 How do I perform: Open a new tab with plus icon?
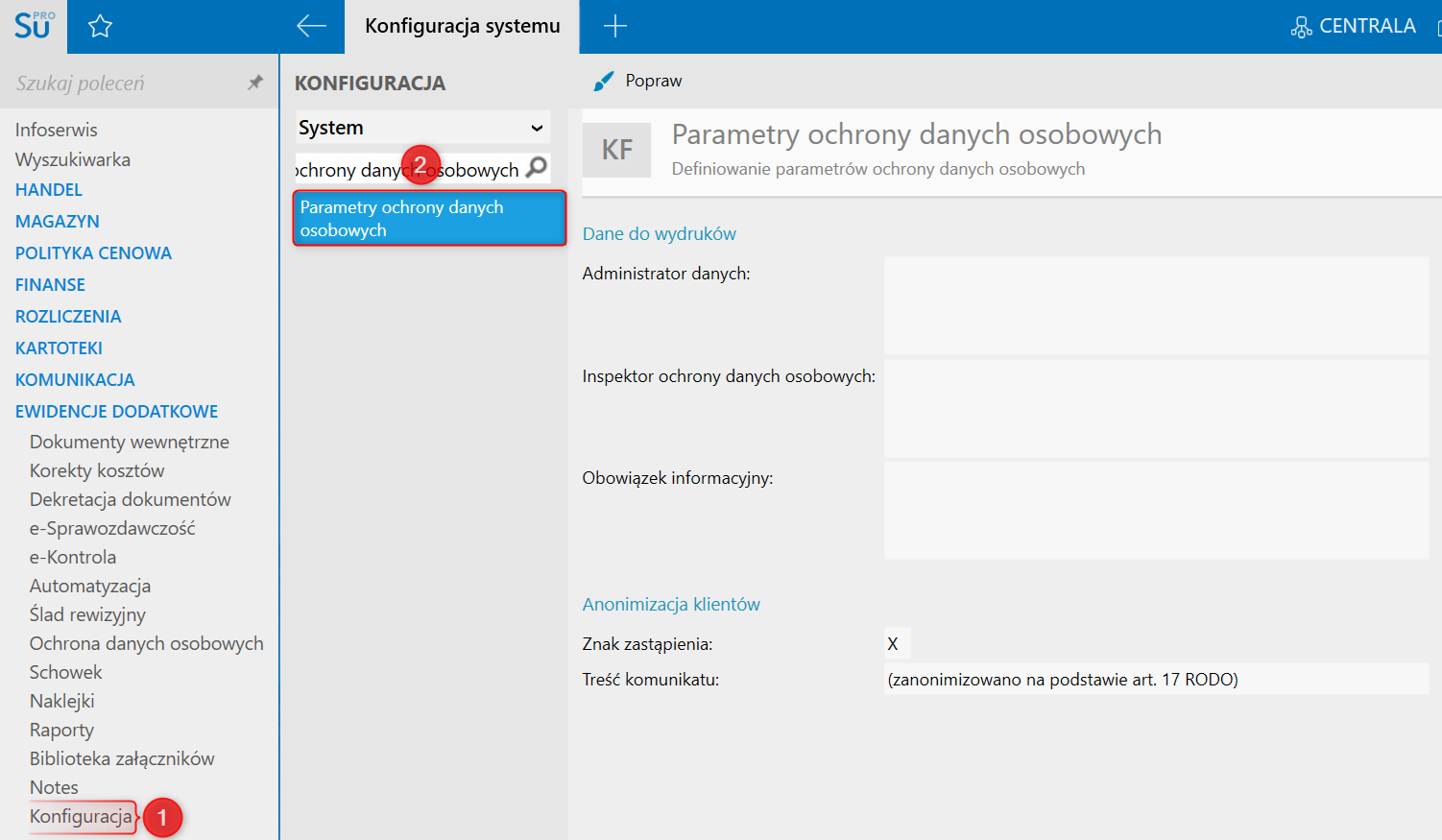click(x=614, y=26)
